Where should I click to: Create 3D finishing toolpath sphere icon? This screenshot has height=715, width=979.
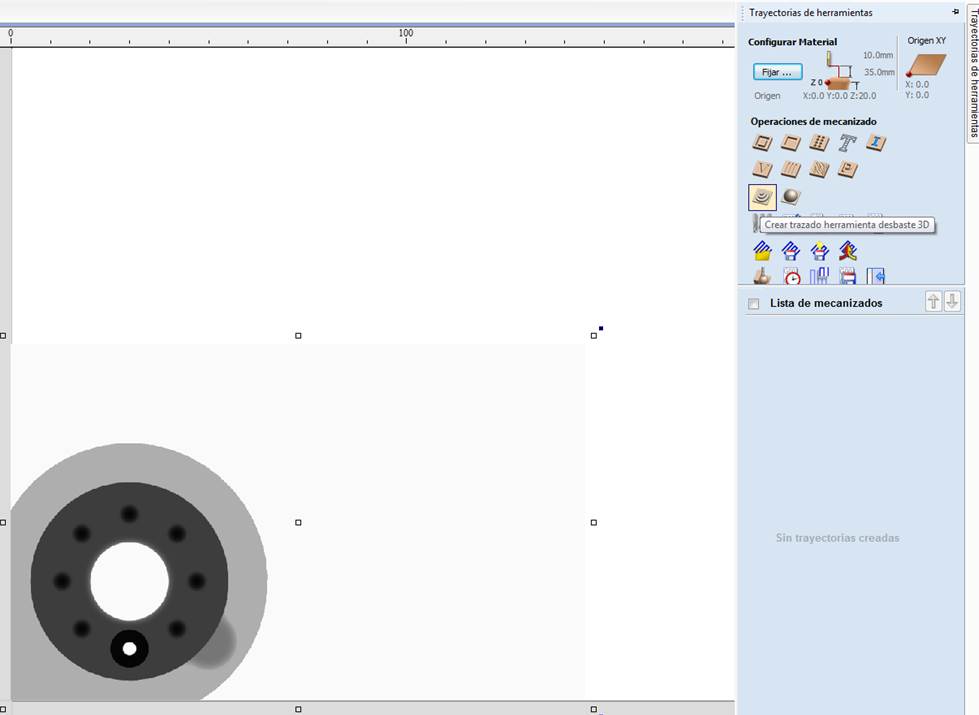791,197
